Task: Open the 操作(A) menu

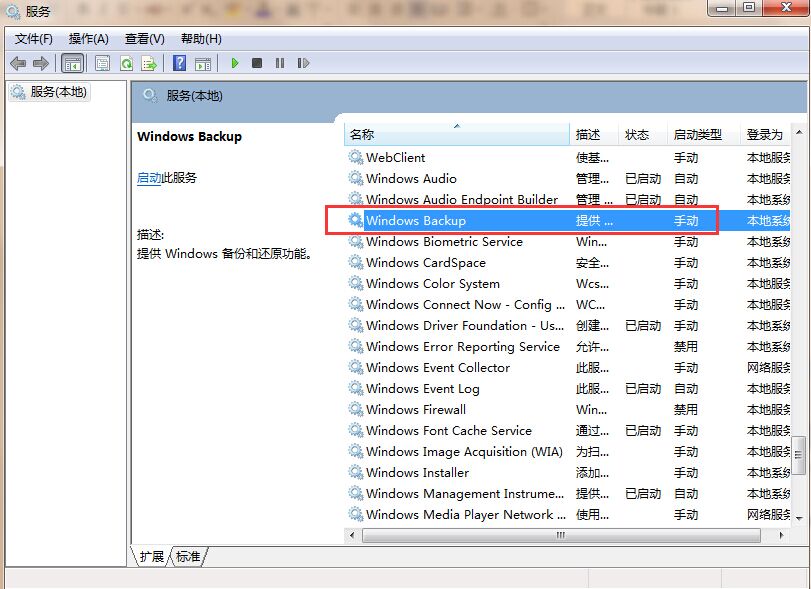Action: coord(88,39)
